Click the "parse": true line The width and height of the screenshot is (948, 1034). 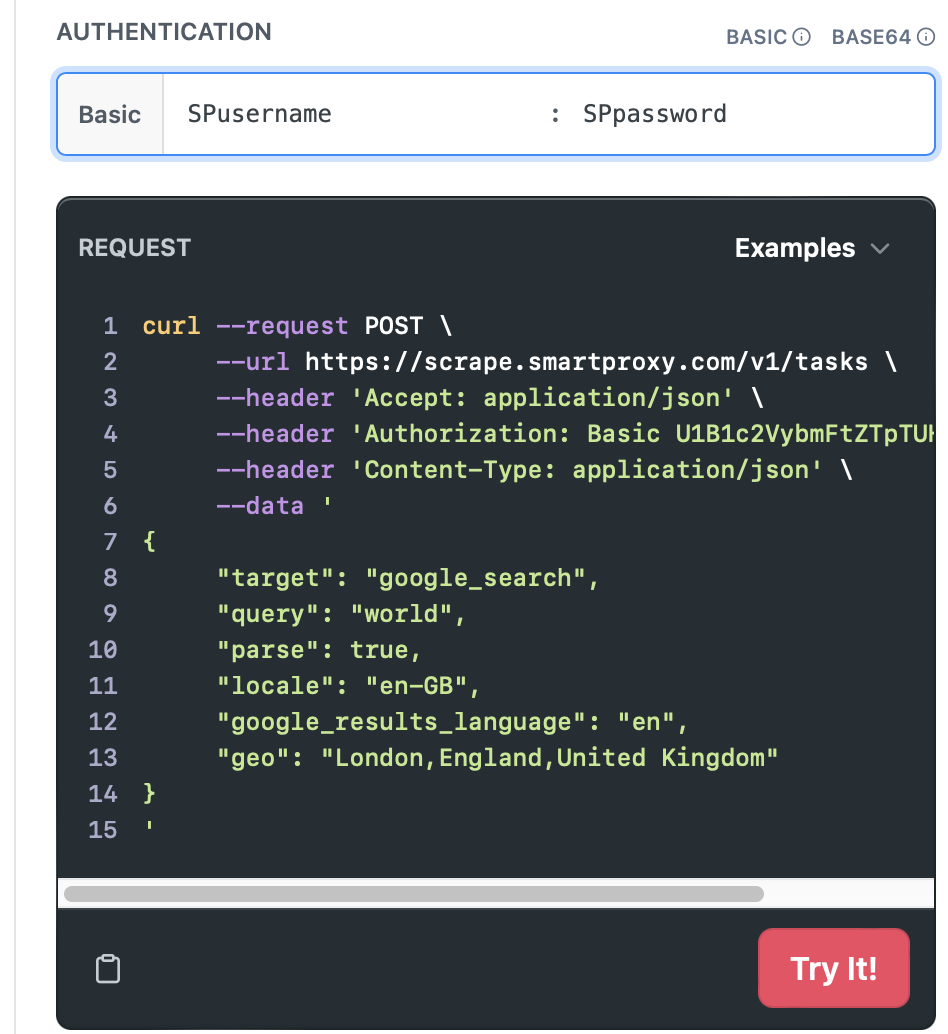click(319, 650)
